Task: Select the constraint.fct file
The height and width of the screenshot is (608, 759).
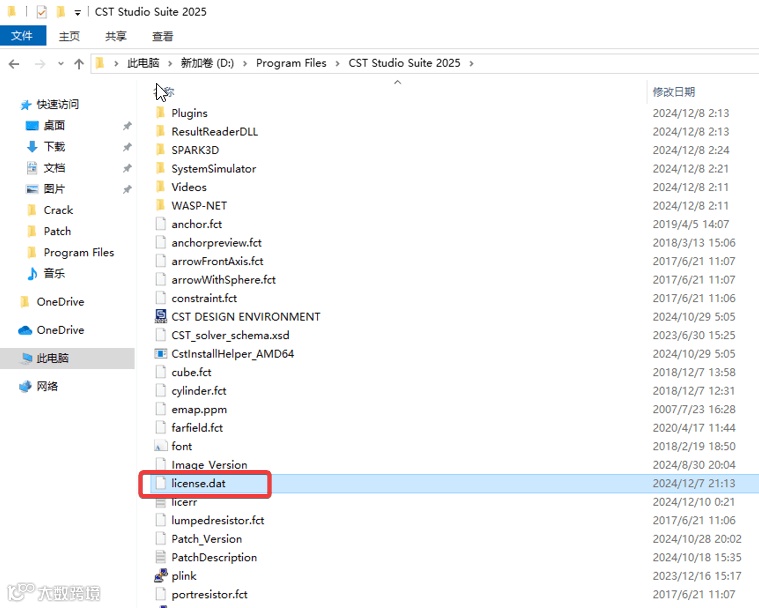Action: (204, 298)
